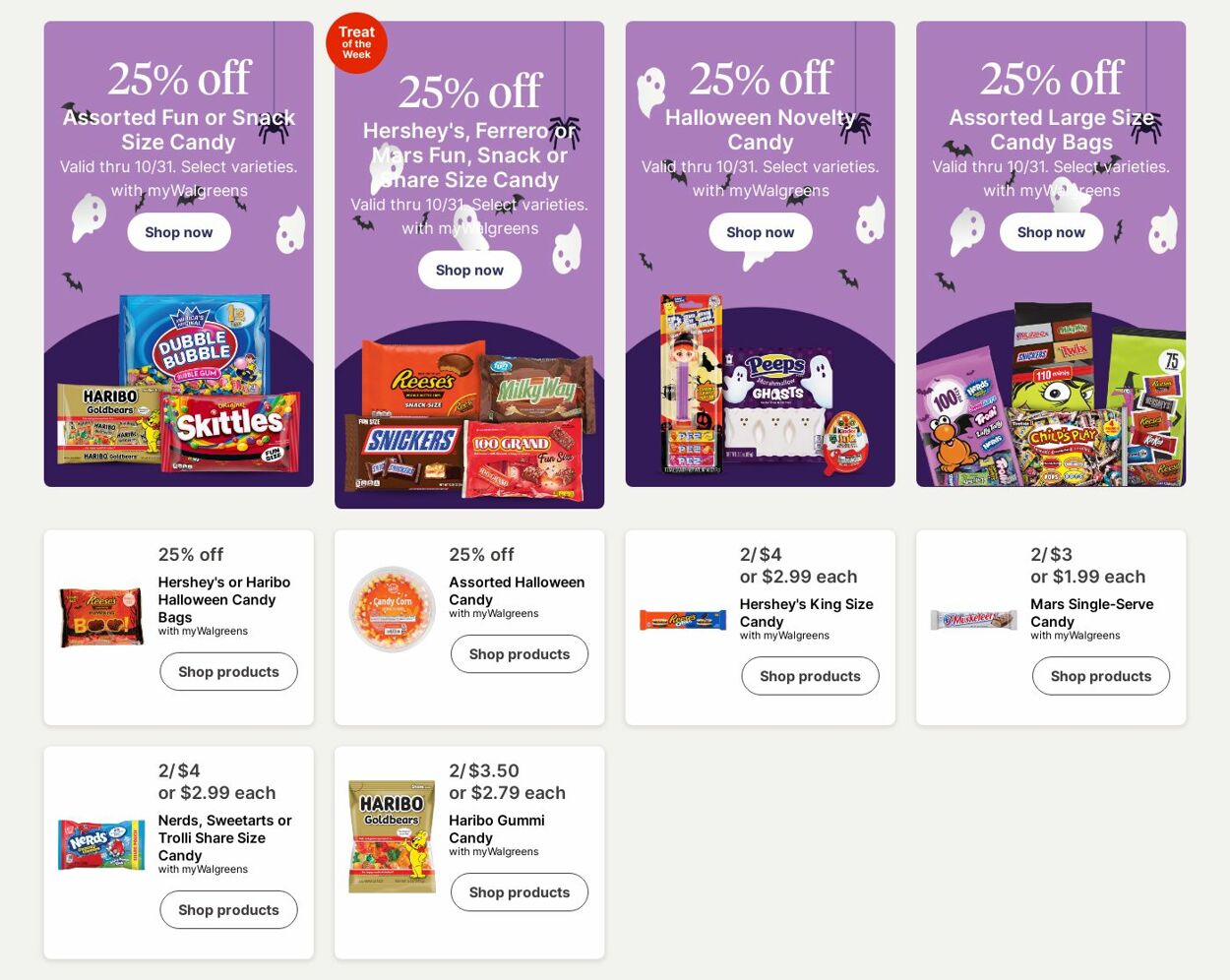Shop products for Nerds, Sweetarts or Trolli Candy
The image size is (1230, 980).
[228, 910]
